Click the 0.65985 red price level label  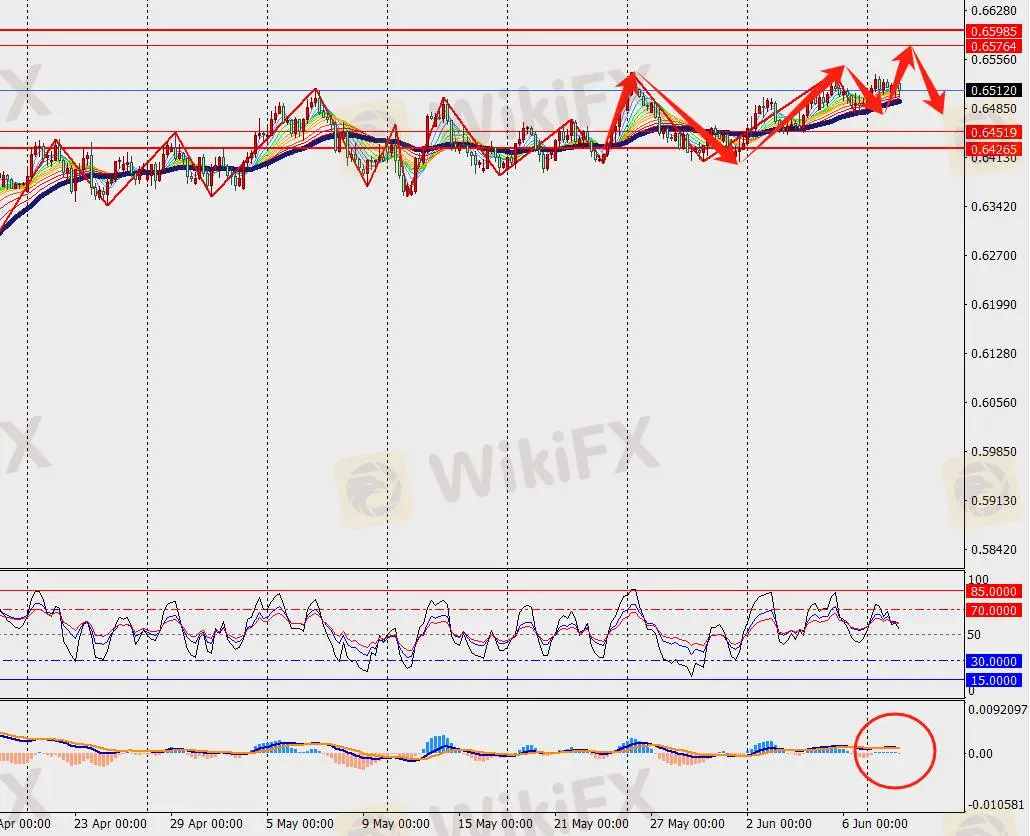tap(994, 31)
